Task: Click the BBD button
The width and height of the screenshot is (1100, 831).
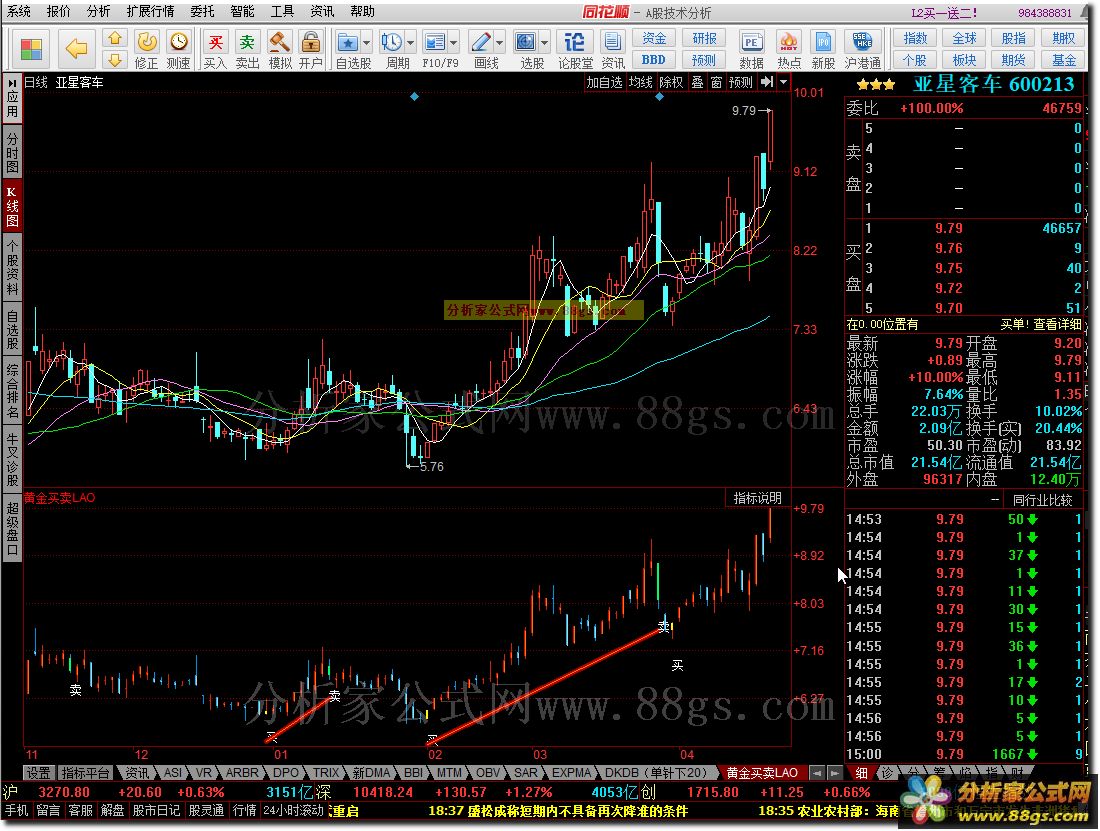Action: click(655, 60)
